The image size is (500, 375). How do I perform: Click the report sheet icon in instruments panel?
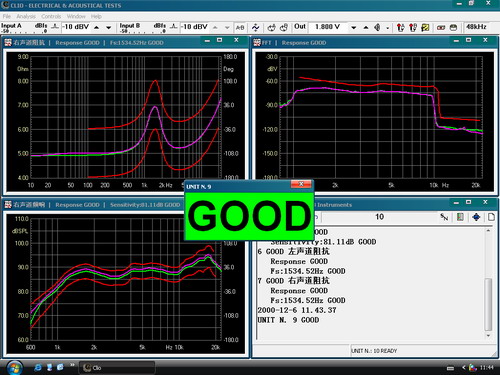click(460, 217)
